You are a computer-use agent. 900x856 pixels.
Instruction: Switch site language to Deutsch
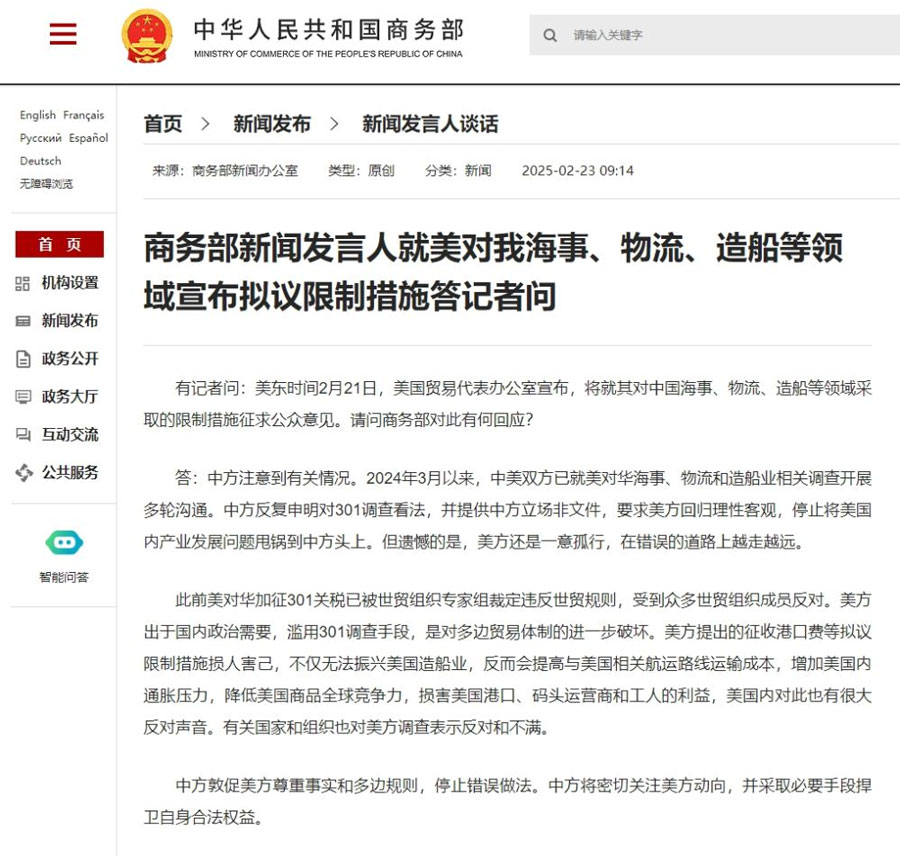(40, 160)
